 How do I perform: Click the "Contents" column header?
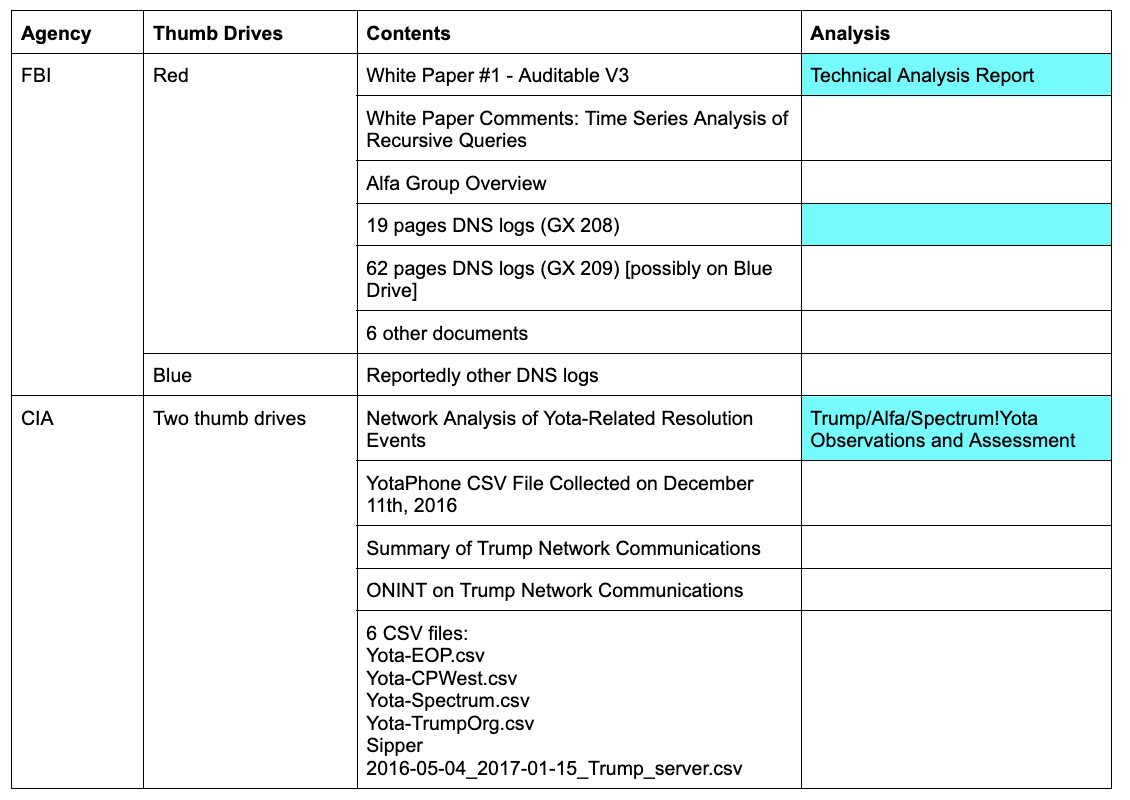579,32
